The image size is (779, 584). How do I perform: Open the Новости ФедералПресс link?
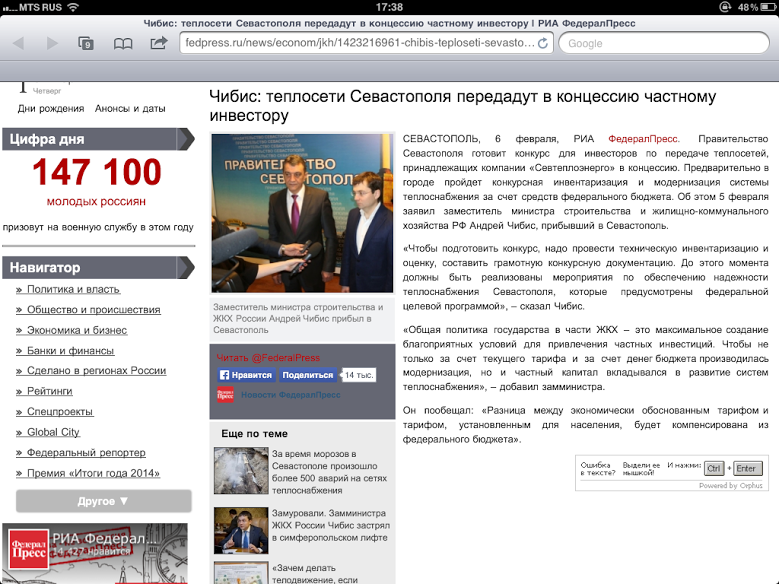point(291,395)
